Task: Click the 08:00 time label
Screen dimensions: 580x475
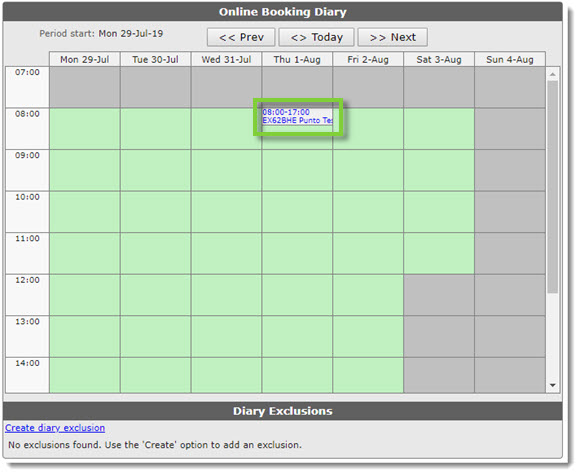Action: tap(27, 114)
